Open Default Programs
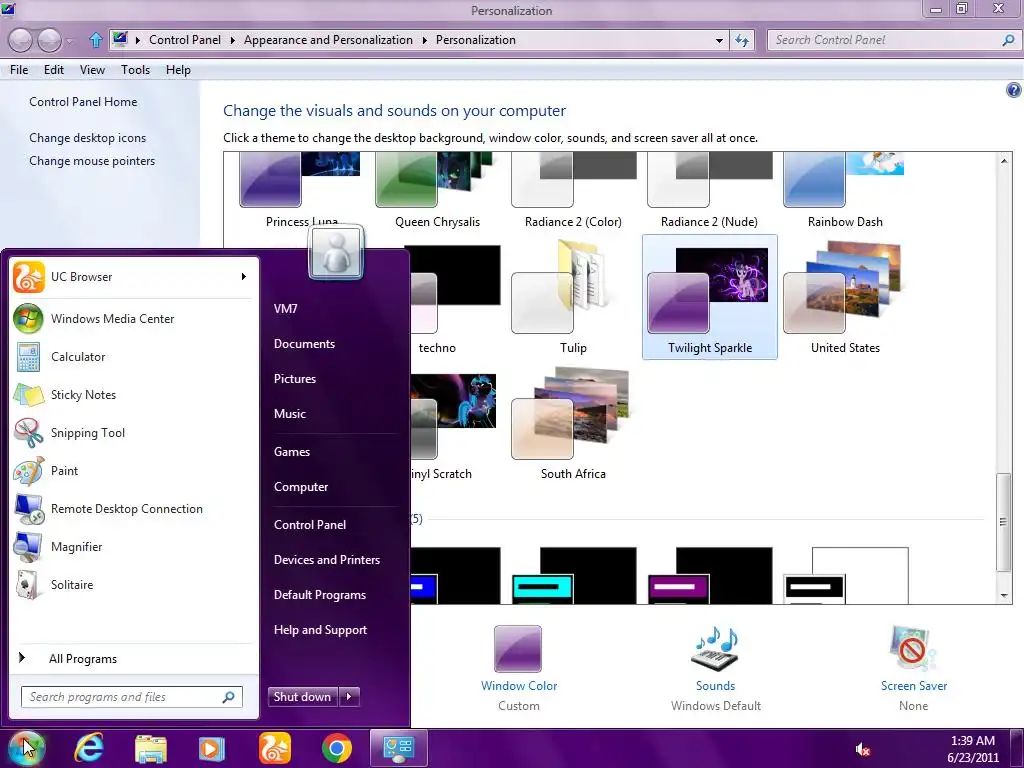 (319, 595)
